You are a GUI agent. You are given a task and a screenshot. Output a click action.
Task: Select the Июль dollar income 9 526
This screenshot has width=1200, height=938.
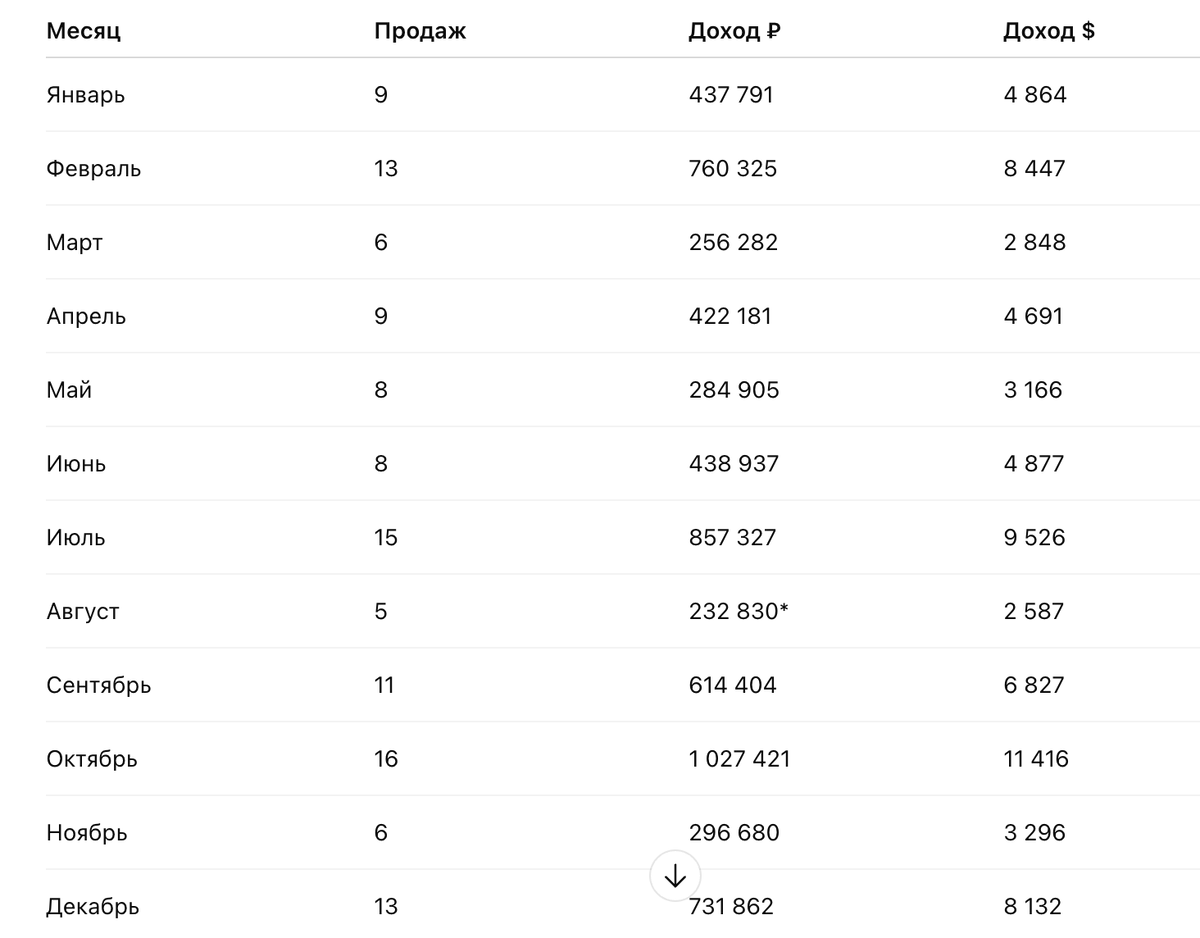[x=1035, y=538]
